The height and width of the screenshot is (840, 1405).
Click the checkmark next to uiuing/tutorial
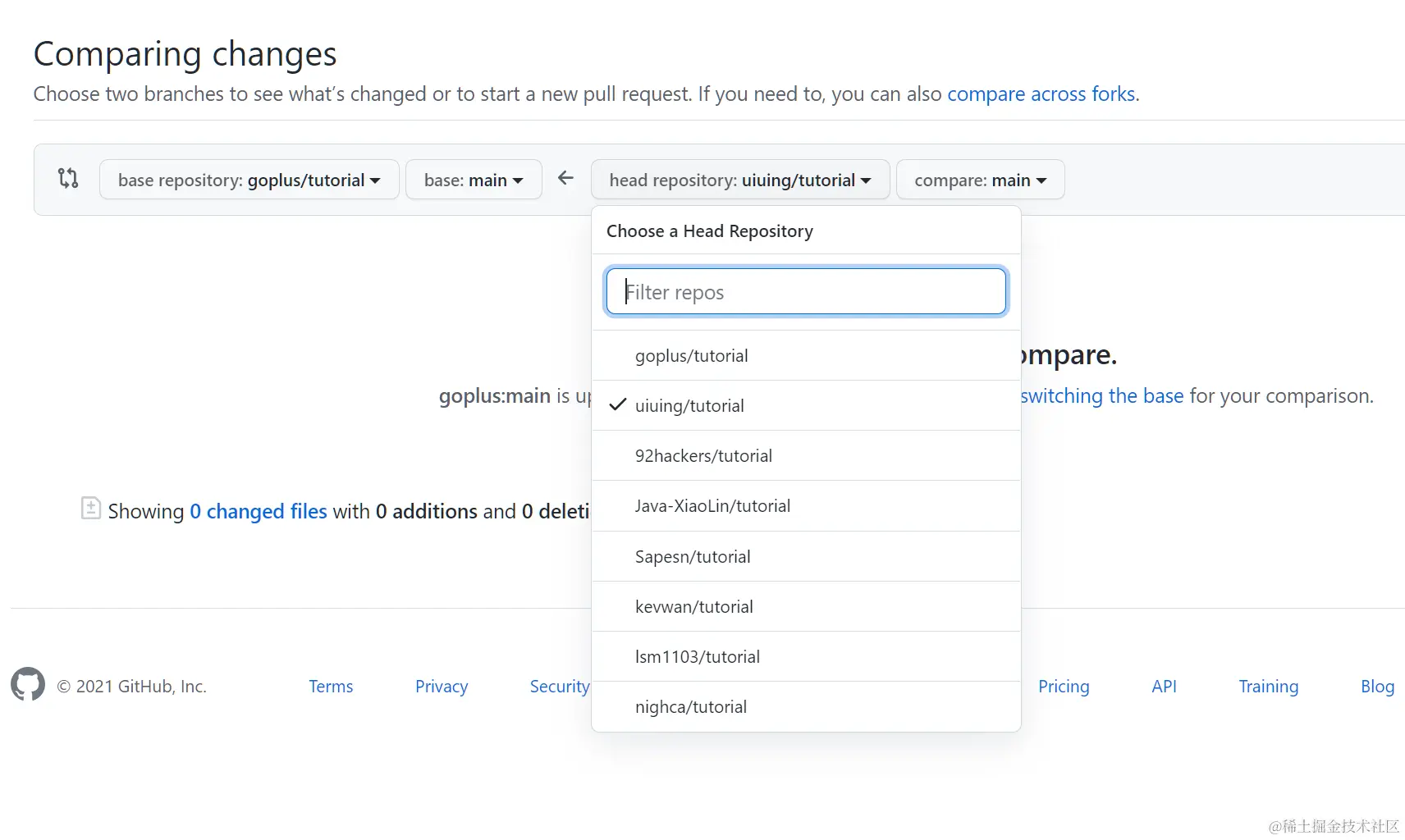tap(618, 404)
